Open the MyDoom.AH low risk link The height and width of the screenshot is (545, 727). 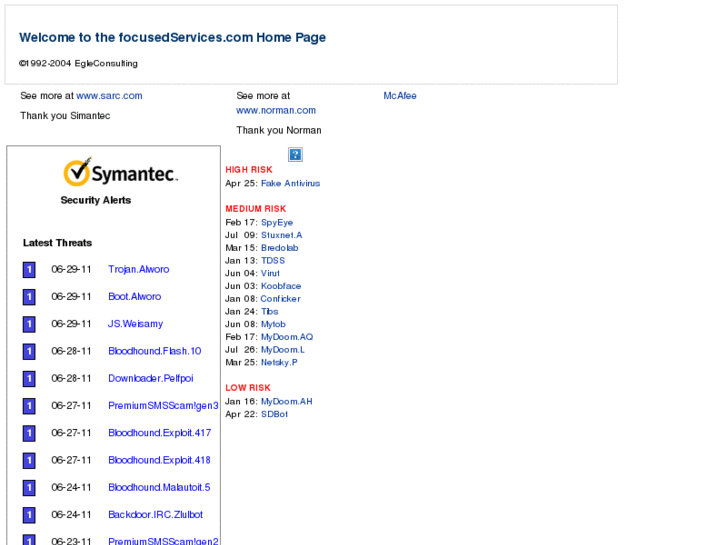287,402
